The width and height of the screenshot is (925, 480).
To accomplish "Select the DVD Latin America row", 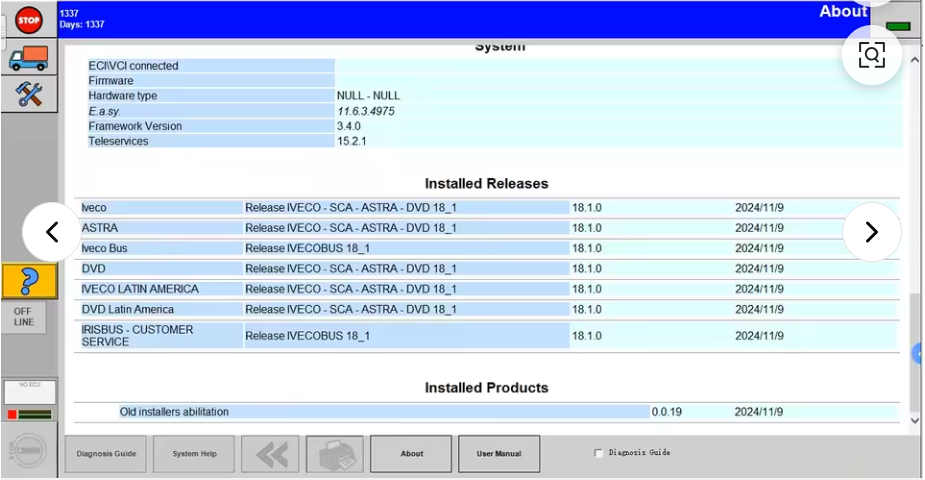I will tap(127, 310).
